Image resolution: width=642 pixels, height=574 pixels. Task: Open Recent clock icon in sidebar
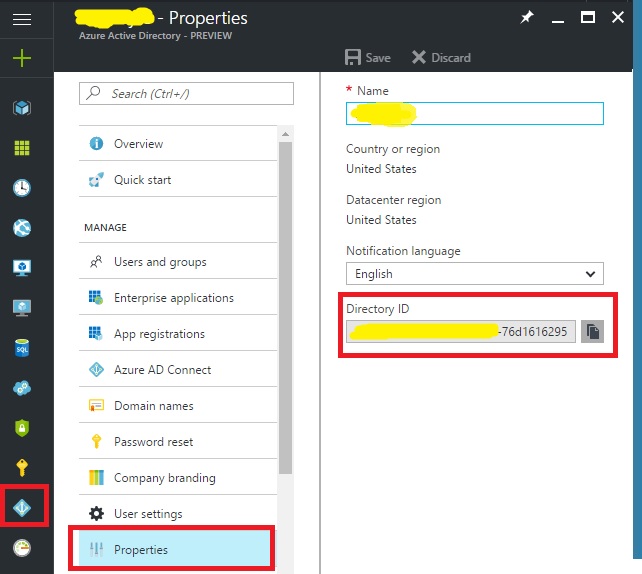(x=22, y=188)
